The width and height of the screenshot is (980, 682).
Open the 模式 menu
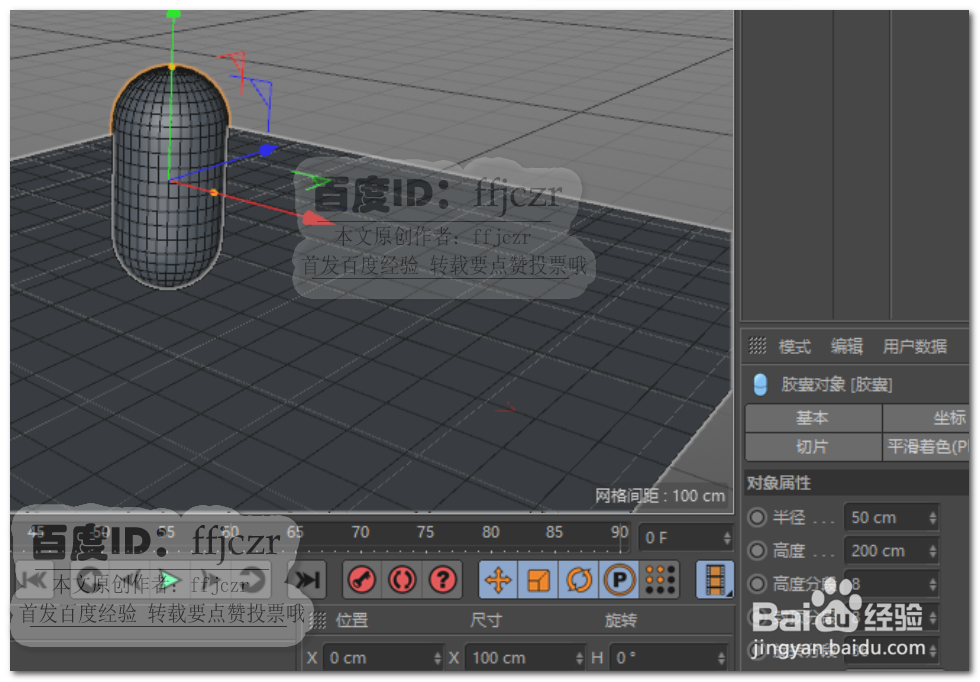tap(794, 346)
